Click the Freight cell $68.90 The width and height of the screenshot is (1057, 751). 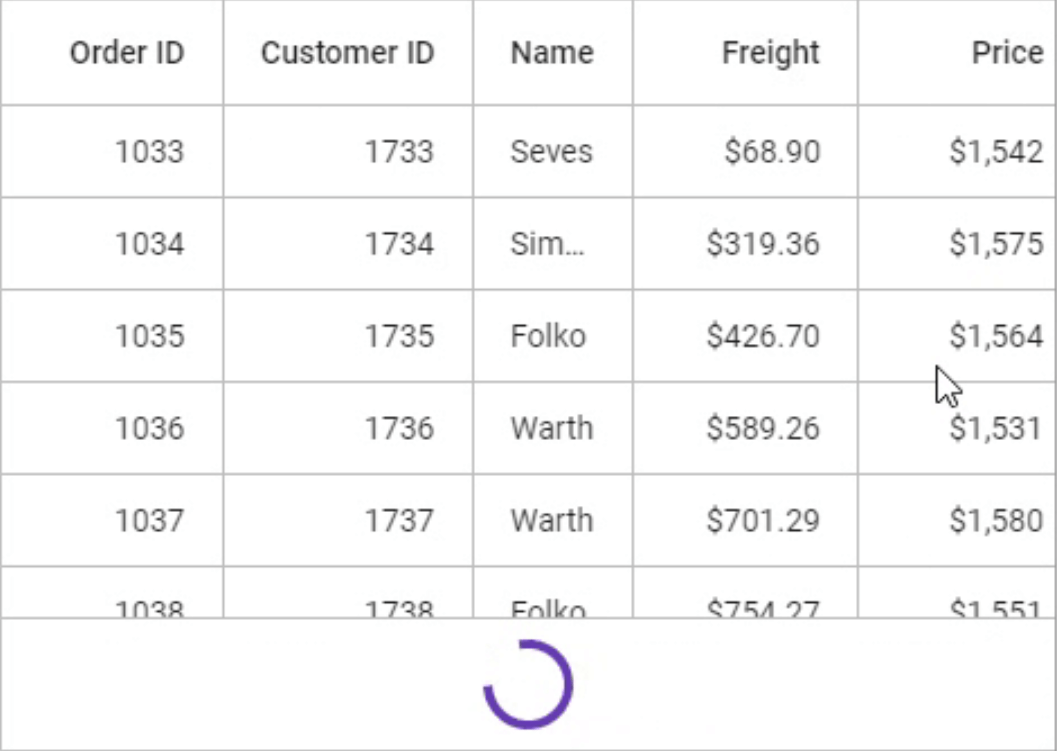pyautogui.click(x=772, y=152)
